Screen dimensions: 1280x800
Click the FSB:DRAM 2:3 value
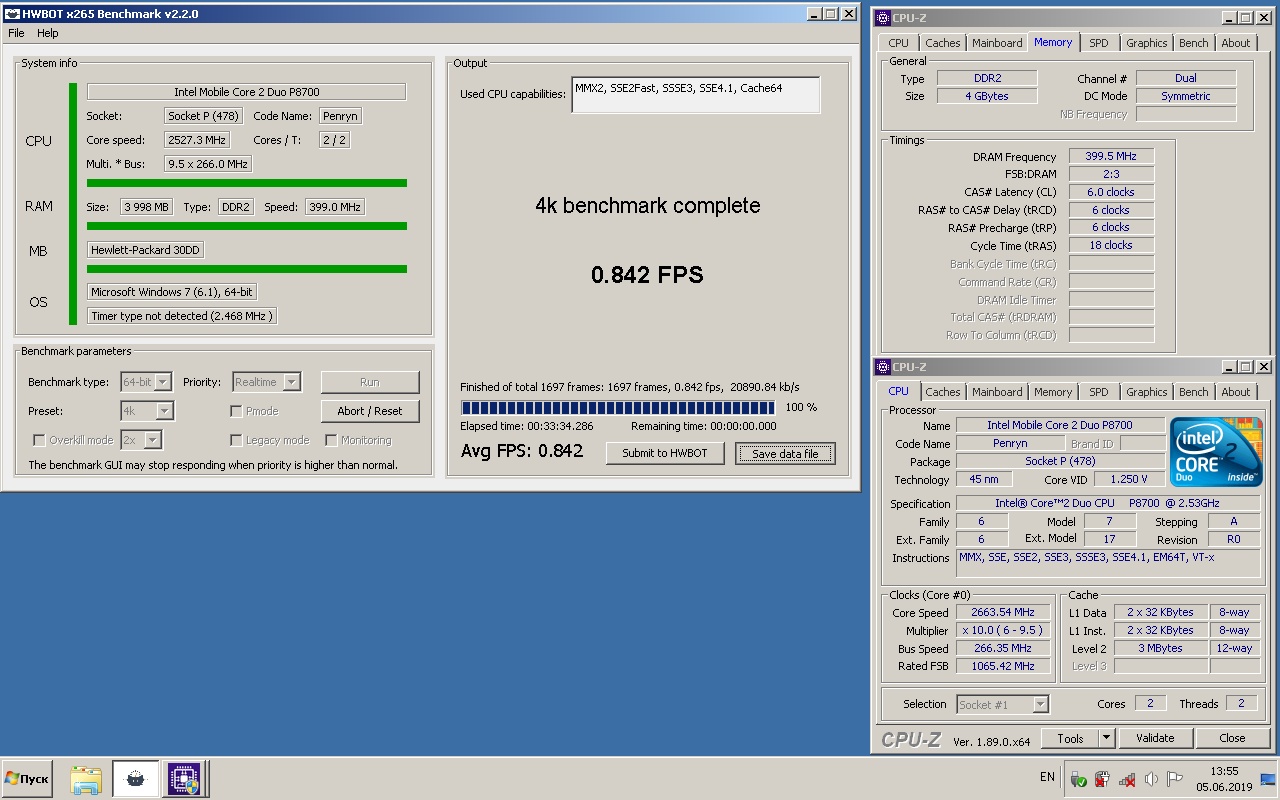point(1111,174)
